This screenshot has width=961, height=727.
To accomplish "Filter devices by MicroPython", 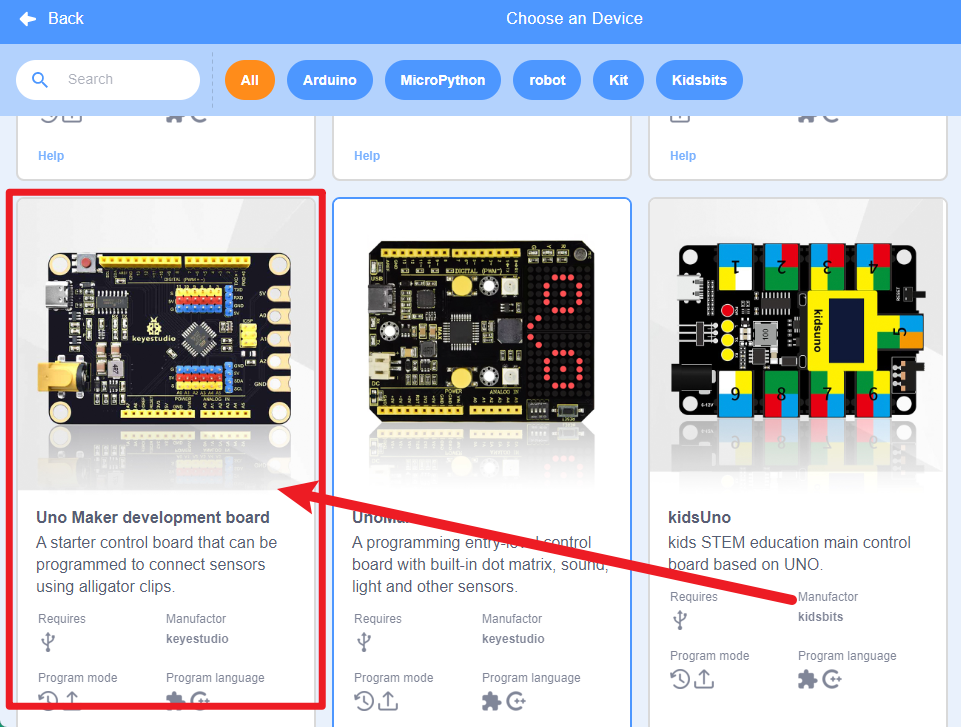I will coord(443,80).
